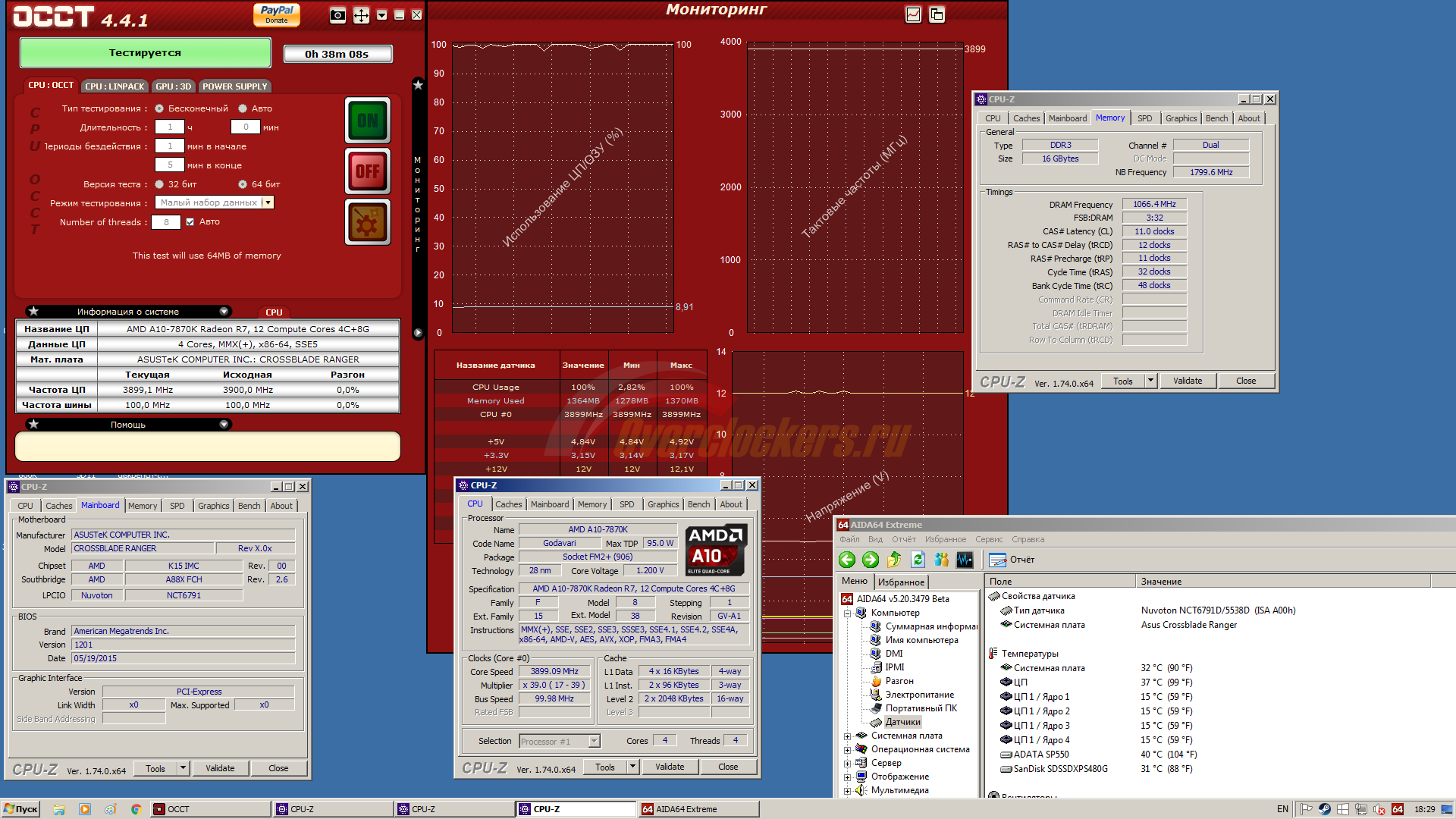Switch to the CPU : LINPACK tab
Screen dimensions: 1456x819
tap(115, 86)
